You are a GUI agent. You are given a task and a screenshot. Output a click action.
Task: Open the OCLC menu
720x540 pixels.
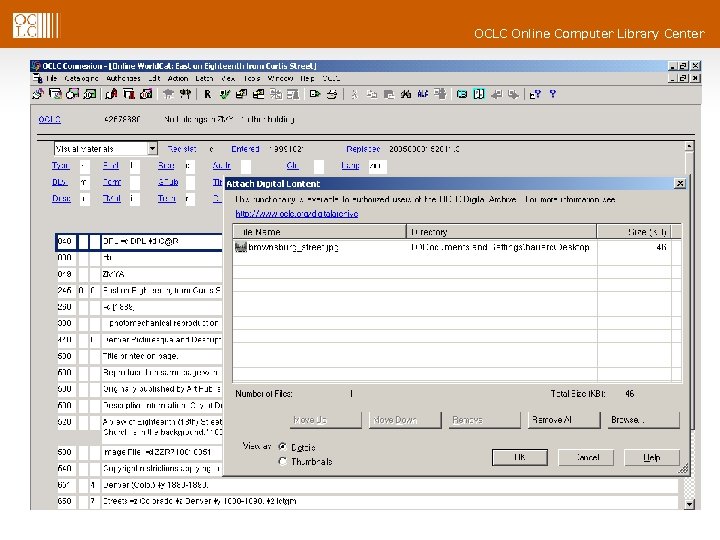click(x=331, y=79)
